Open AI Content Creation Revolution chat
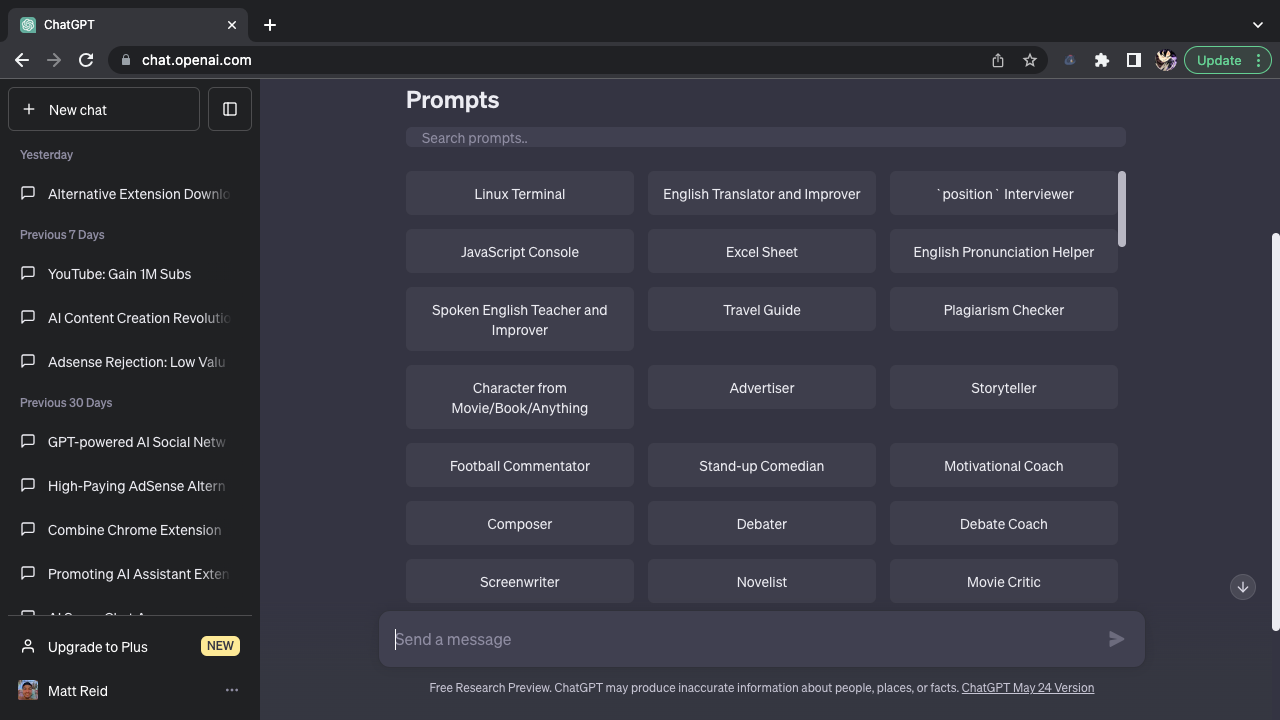 pyautogui.click(x=130, y=318)
